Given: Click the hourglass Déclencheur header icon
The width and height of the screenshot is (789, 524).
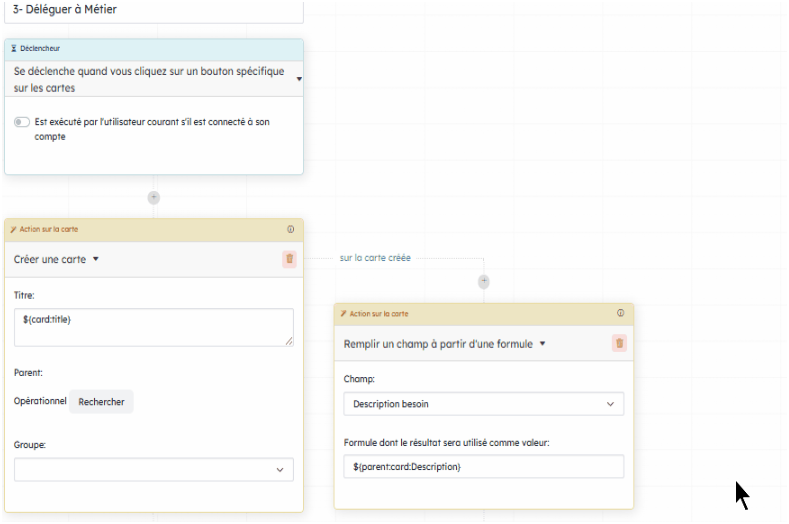Looking at the screenshot, I should click(x=14, y=48).
